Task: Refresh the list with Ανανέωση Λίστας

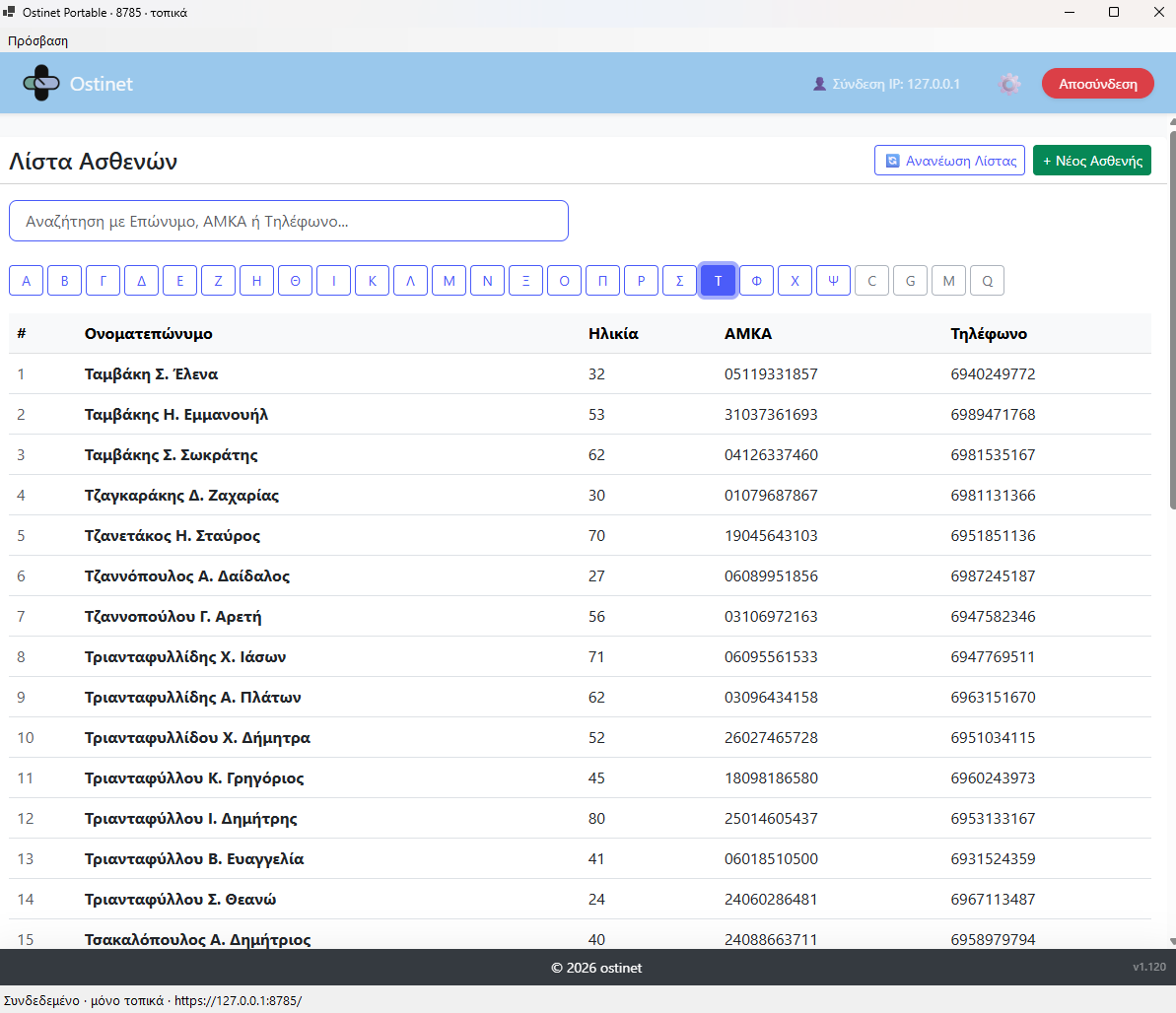Action: pyautogui.click(x=949, y=161)
